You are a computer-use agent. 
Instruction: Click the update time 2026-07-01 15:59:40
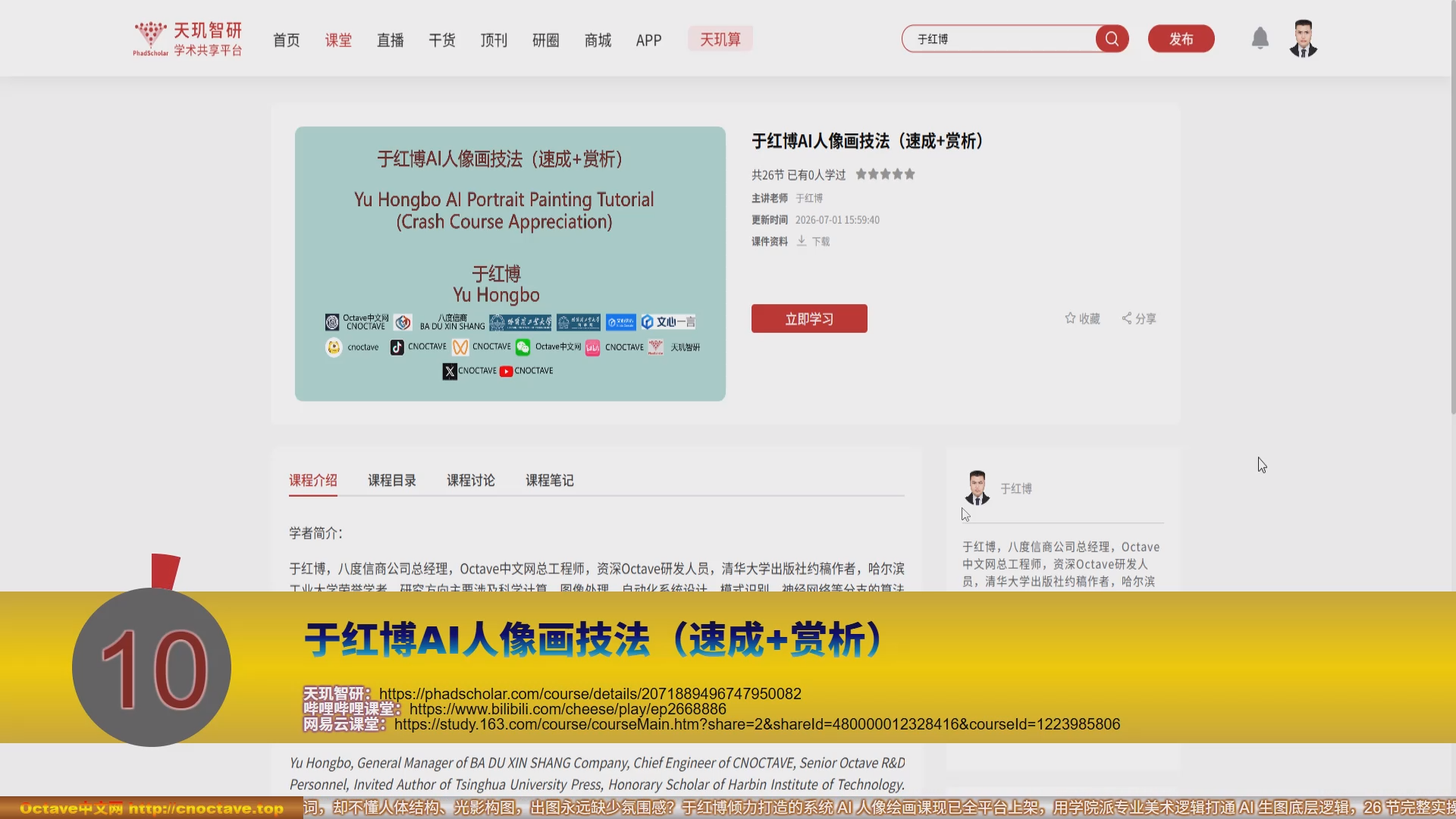click(x=837, y=220)
